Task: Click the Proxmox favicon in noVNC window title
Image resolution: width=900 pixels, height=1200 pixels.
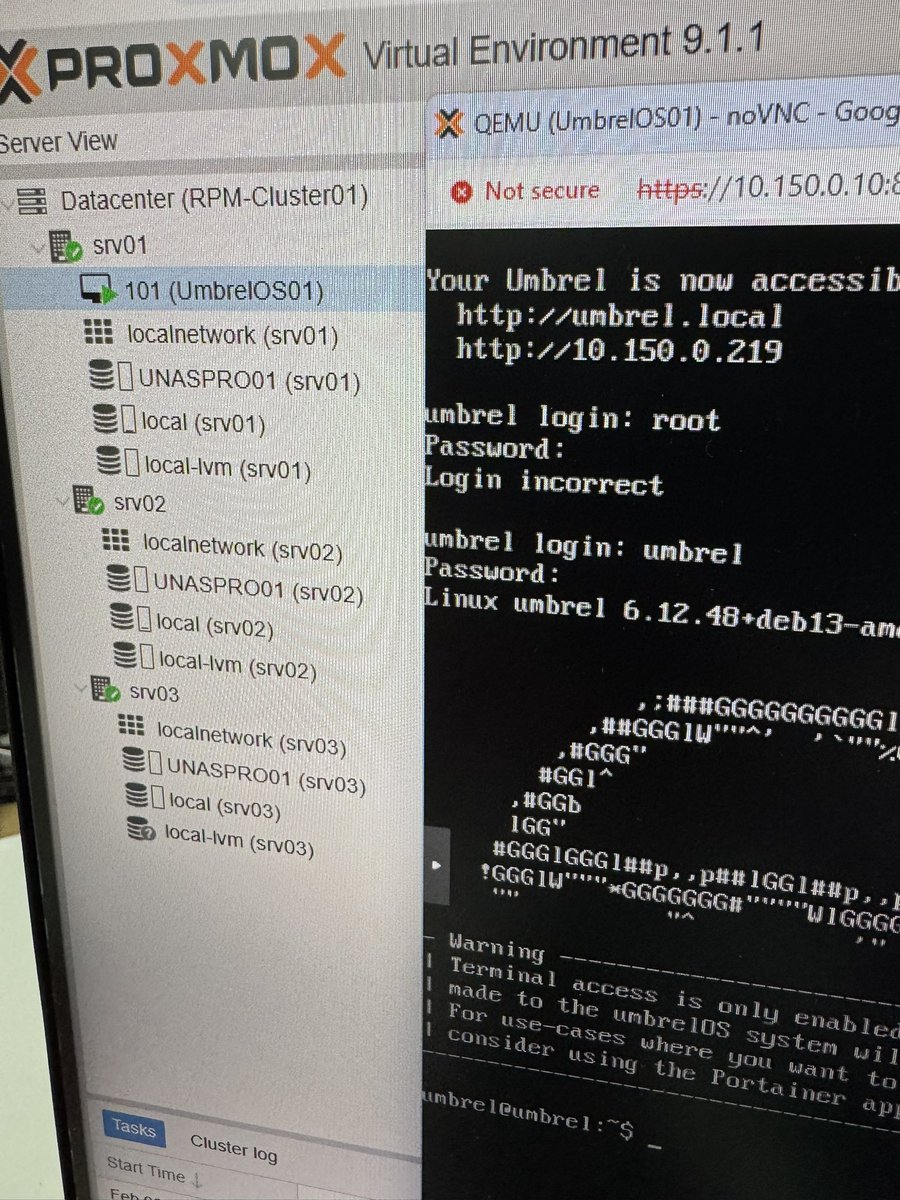Action: point(450,124)
